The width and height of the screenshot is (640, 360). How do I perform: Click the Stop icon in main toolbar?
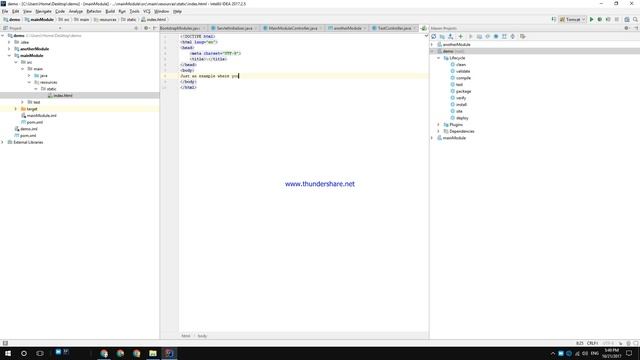[x=617, y=19]
